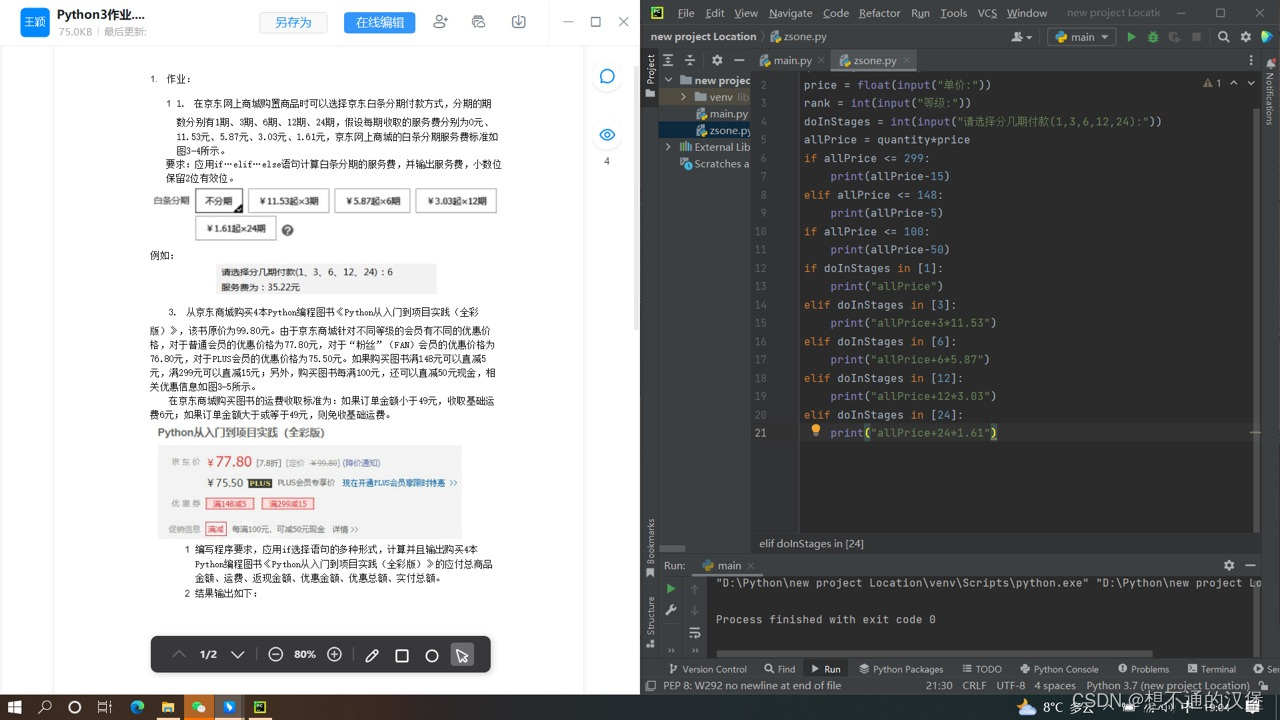
Task: Click the Expand All icon in Project panel
Action: (669, 61)
